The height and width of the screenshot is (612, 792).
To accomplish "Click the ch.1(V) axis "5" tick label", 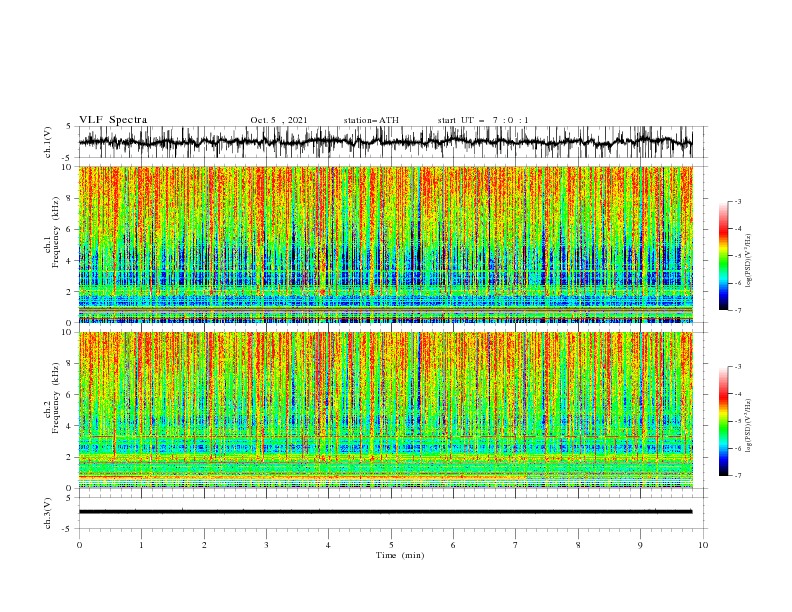I will tap(69, 127).
